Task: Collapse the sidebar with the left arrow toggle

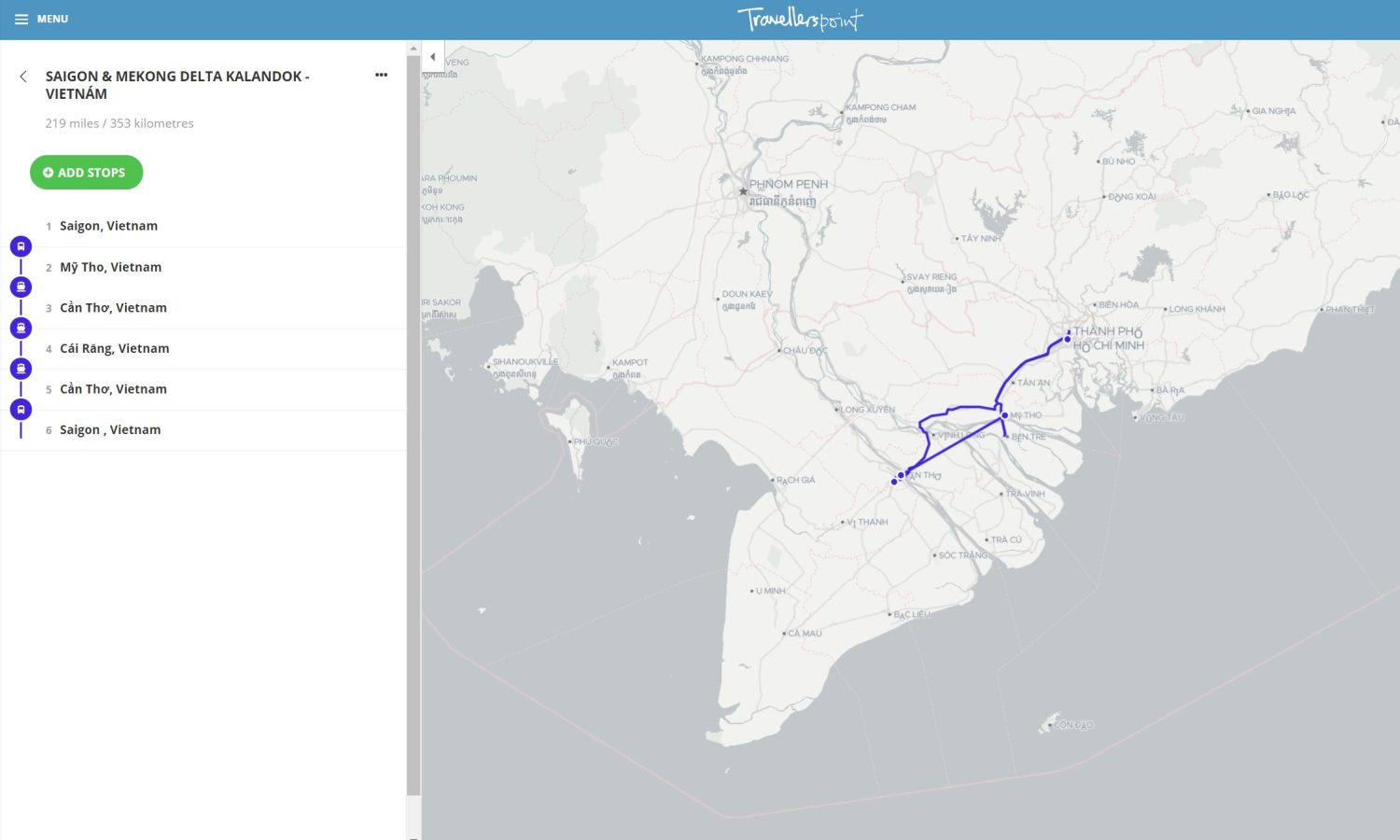Action: coord(432,57)
